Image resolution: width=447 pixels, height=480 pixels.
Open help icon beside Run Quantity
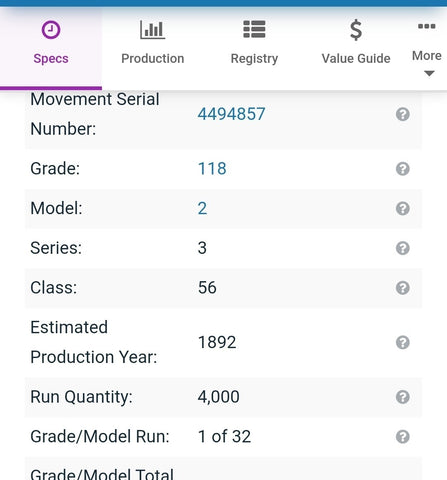(x=403, y=397)
